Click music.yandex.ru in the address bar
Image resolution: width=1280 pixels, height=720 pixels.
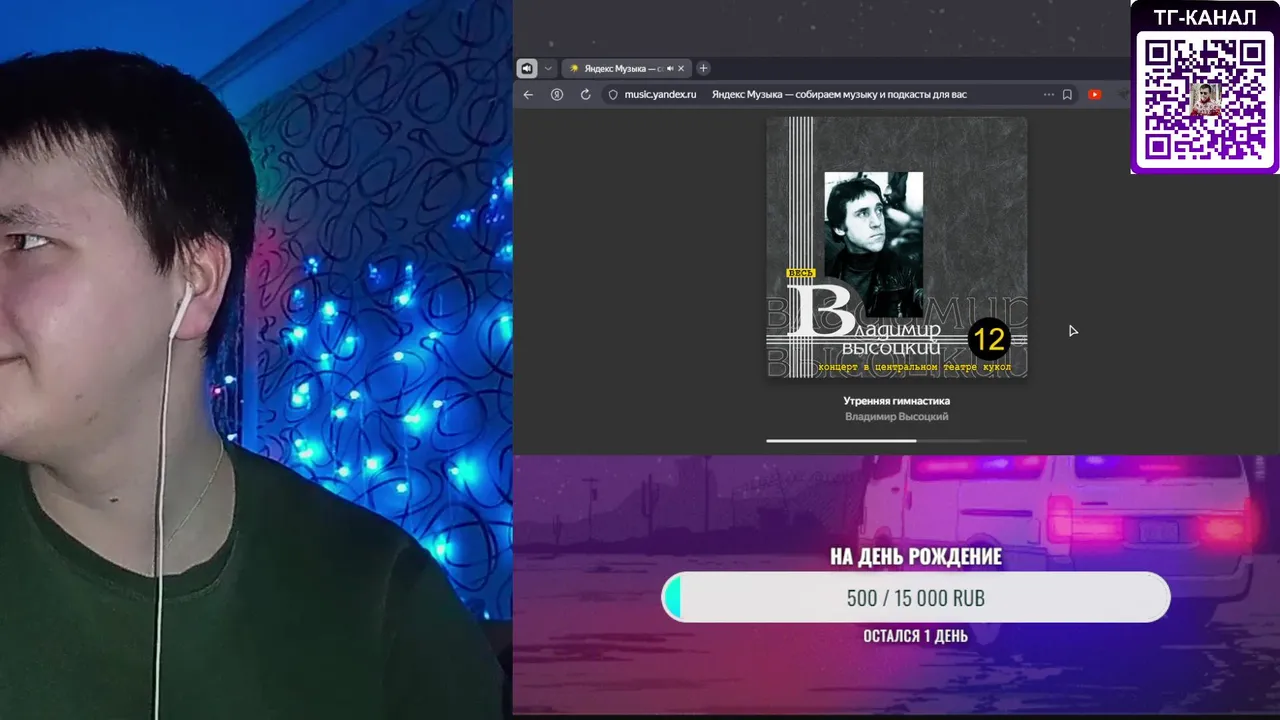pyautogui.click(x=660, y=94)
